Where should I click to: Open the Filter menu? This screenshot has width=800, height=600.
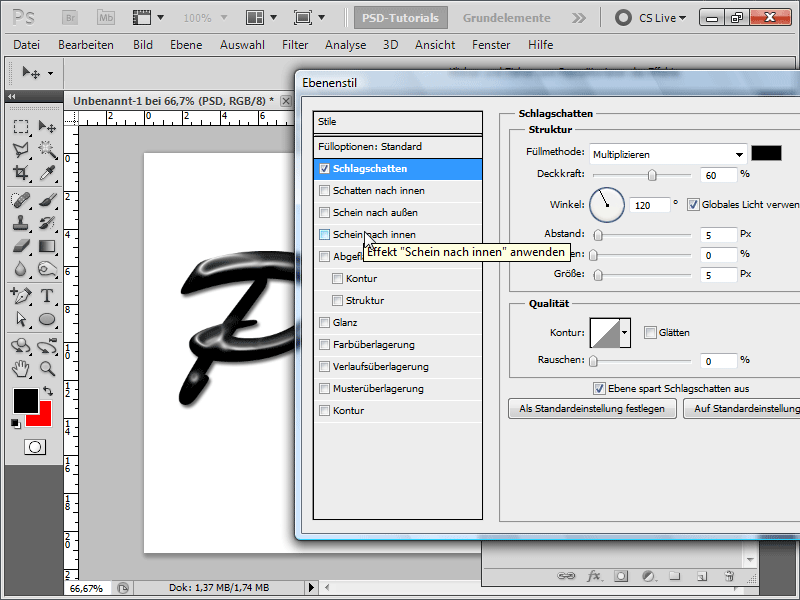click(x=295, y=45)
